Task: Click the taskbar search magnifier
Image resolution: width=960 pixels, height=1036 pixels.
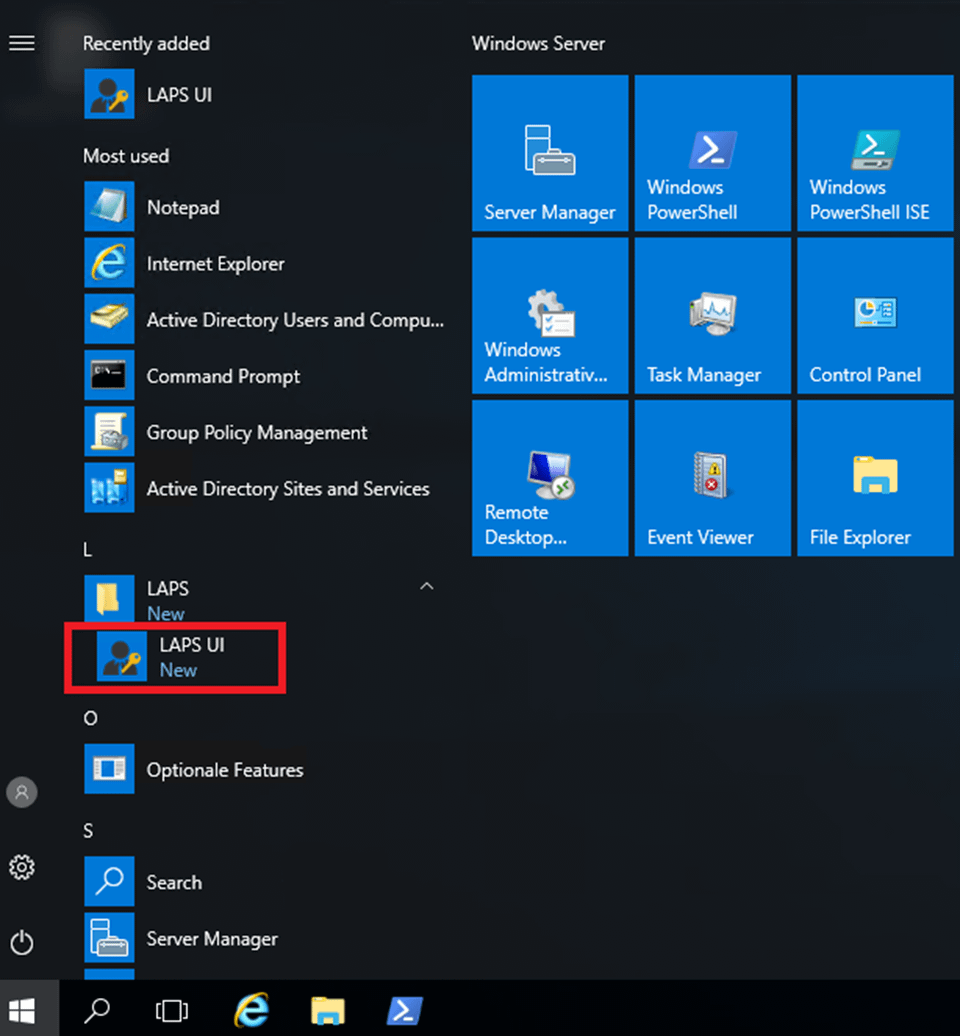Action: tap(98, 1010)
